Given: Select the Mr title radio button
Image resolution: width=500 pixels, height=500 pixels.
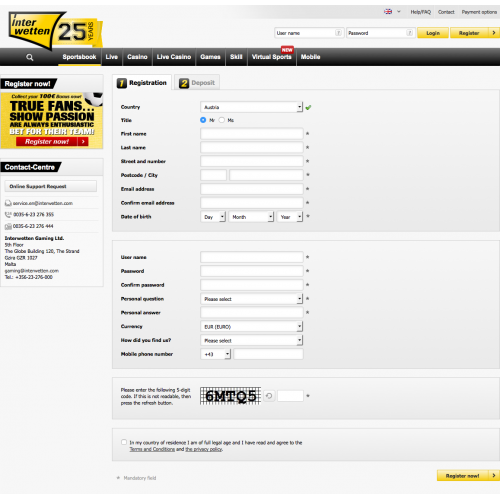Looking at the screenshot, I should [203, 120].
